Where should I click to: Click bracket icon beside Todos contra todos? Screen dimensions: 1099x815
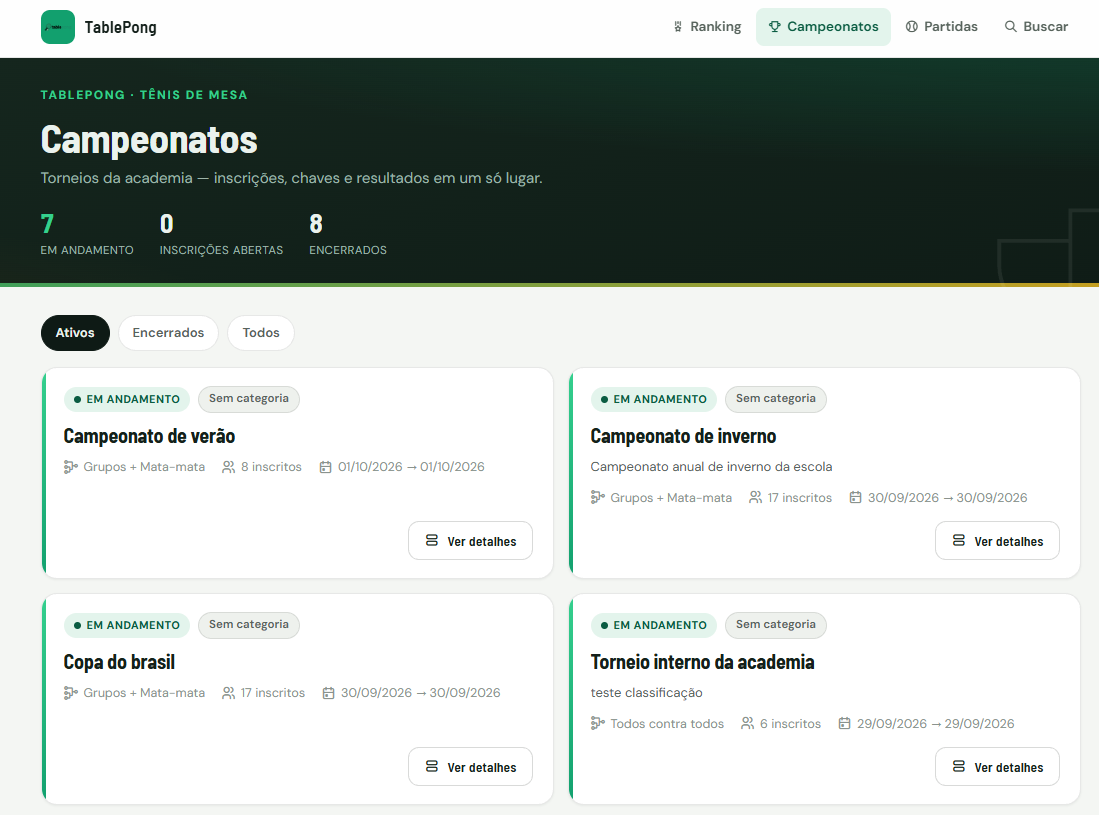tap(597, 723)
